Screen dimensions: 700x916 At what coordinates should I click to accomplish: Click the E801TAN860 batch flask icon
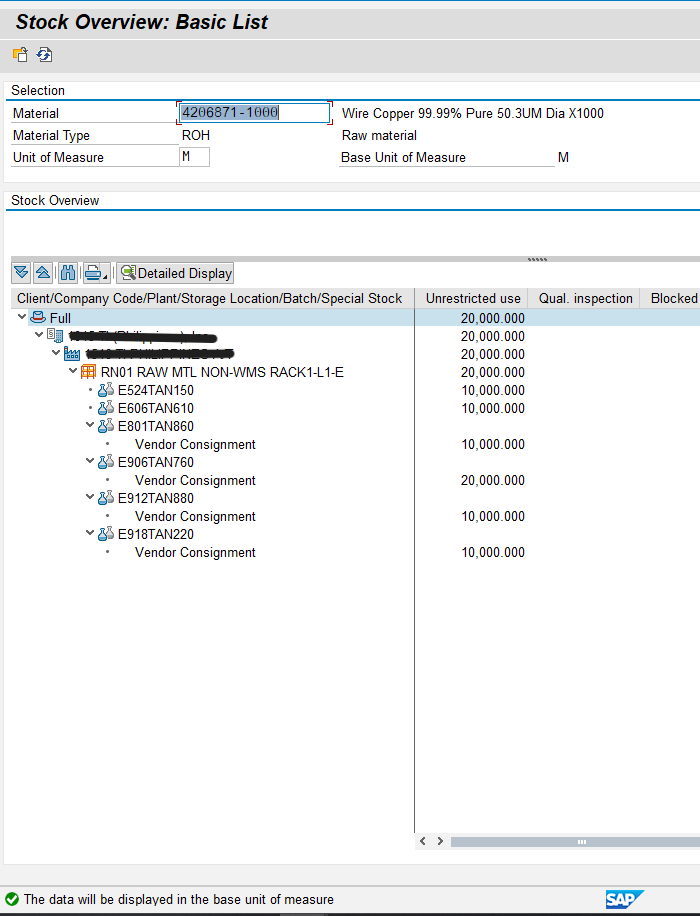106,426
